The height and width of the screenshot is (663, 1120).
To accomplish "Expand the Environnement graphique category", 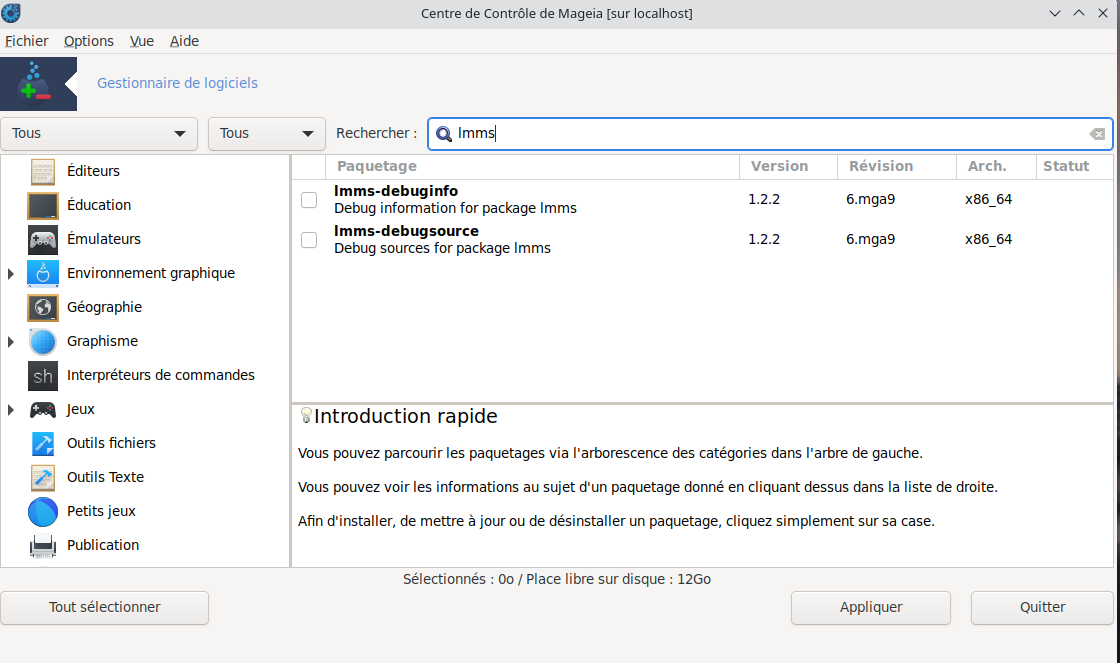I will (11, 273).
